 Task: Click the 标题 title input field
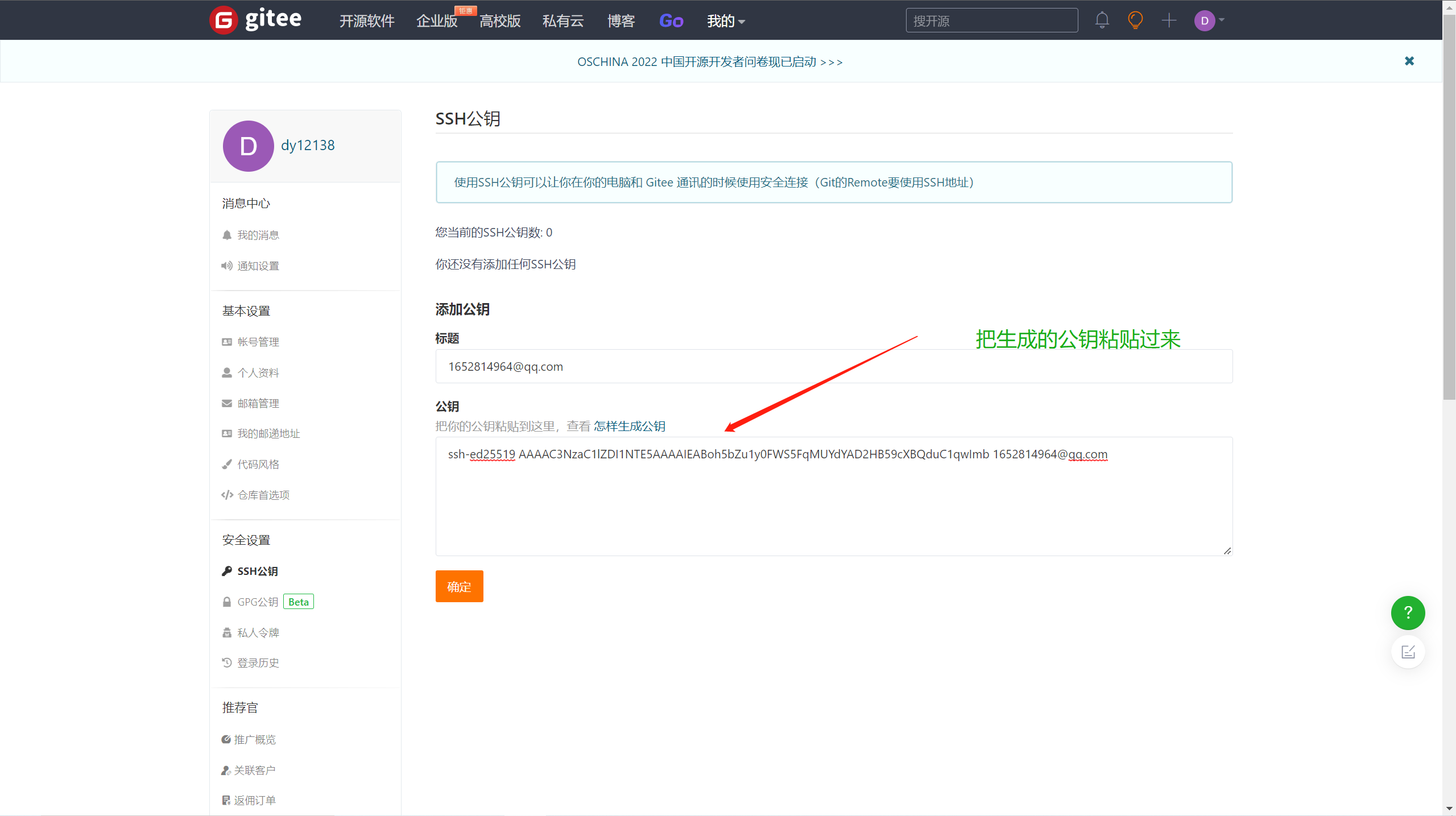(x=833, y=366)
